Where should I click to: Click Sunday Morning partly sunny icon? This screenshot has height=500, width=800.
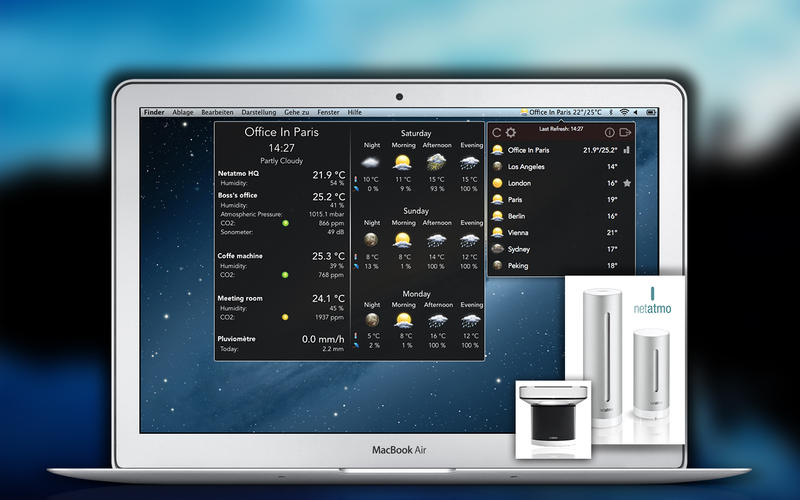[x=403, y=240]
